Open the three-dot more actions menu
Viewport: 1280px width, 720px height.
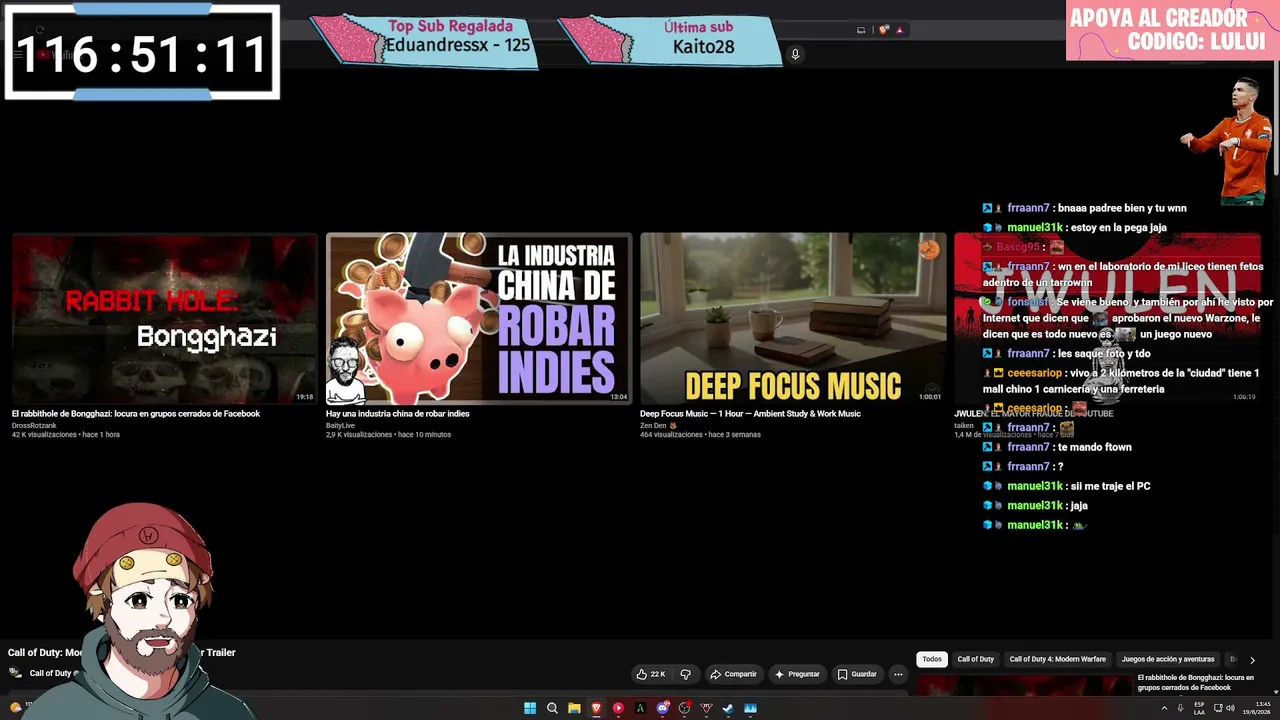(x=898, y=674)
